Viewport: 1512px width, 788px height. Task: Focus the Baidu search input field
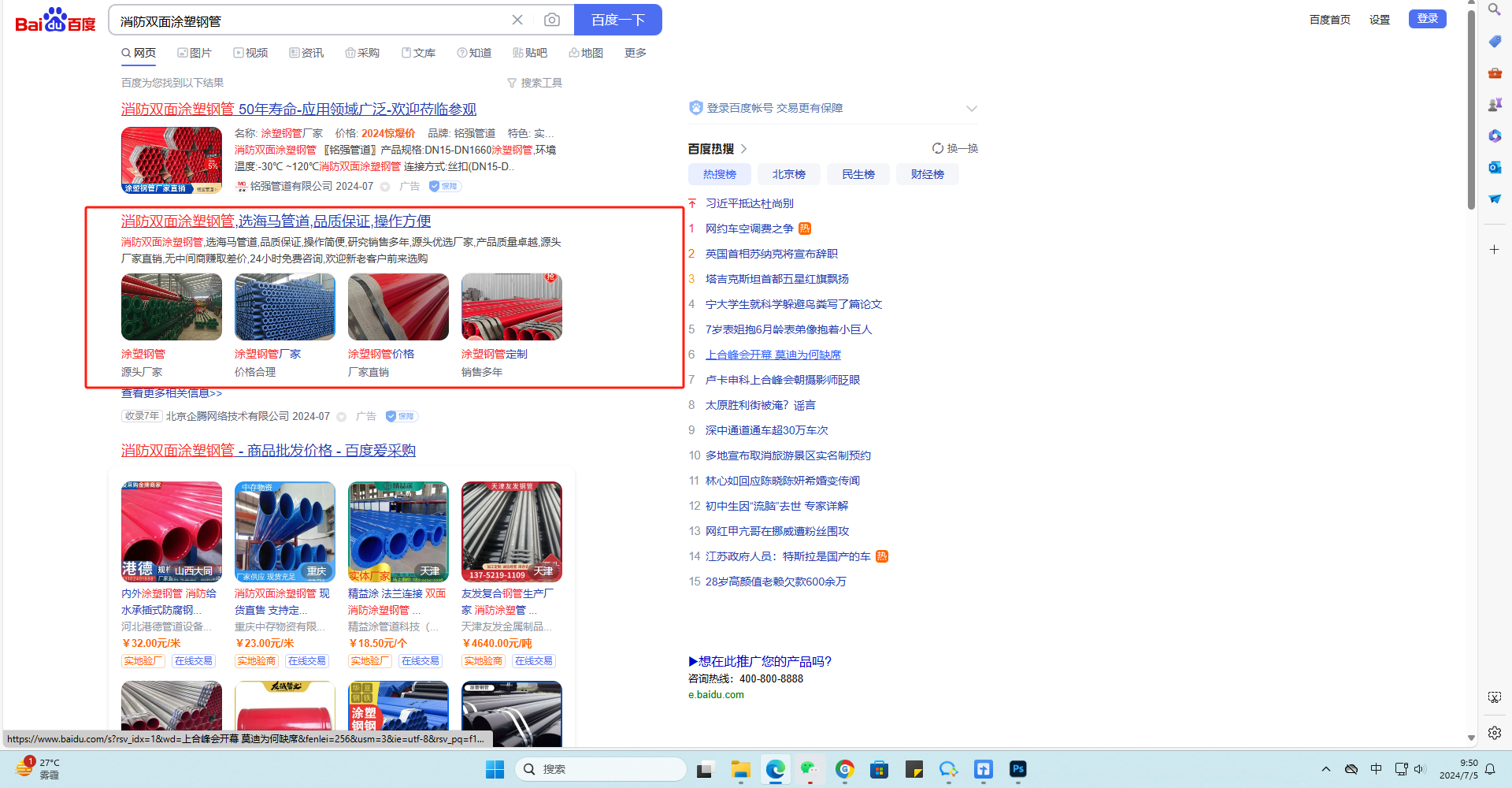311,20
